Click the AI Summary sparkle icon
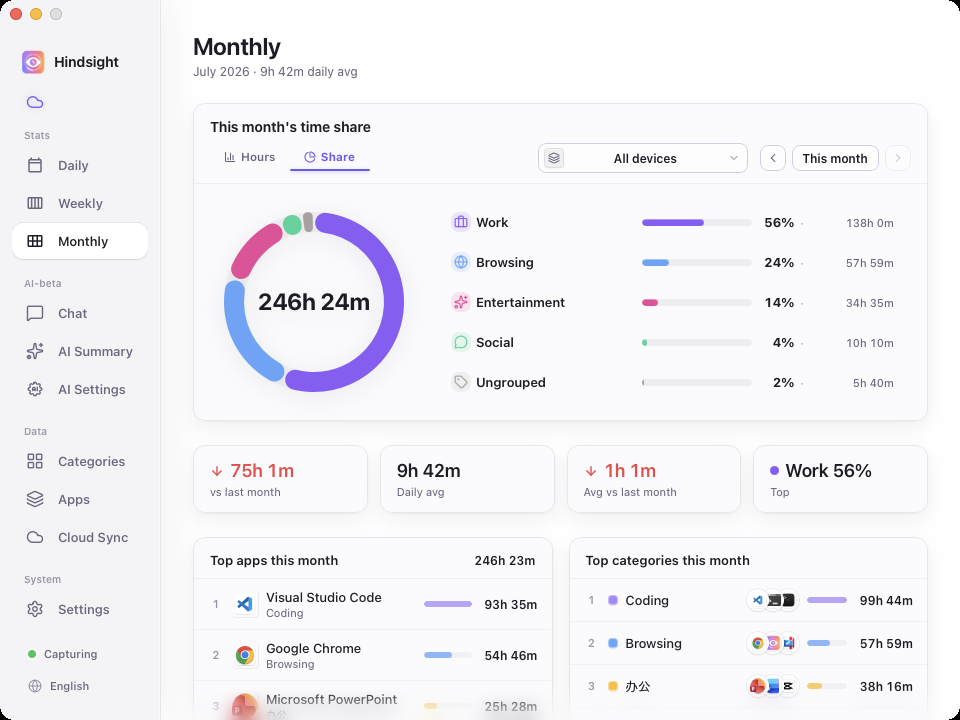Image resolution: width=960 pixels, height=720 pixels. tap(35, 351)
